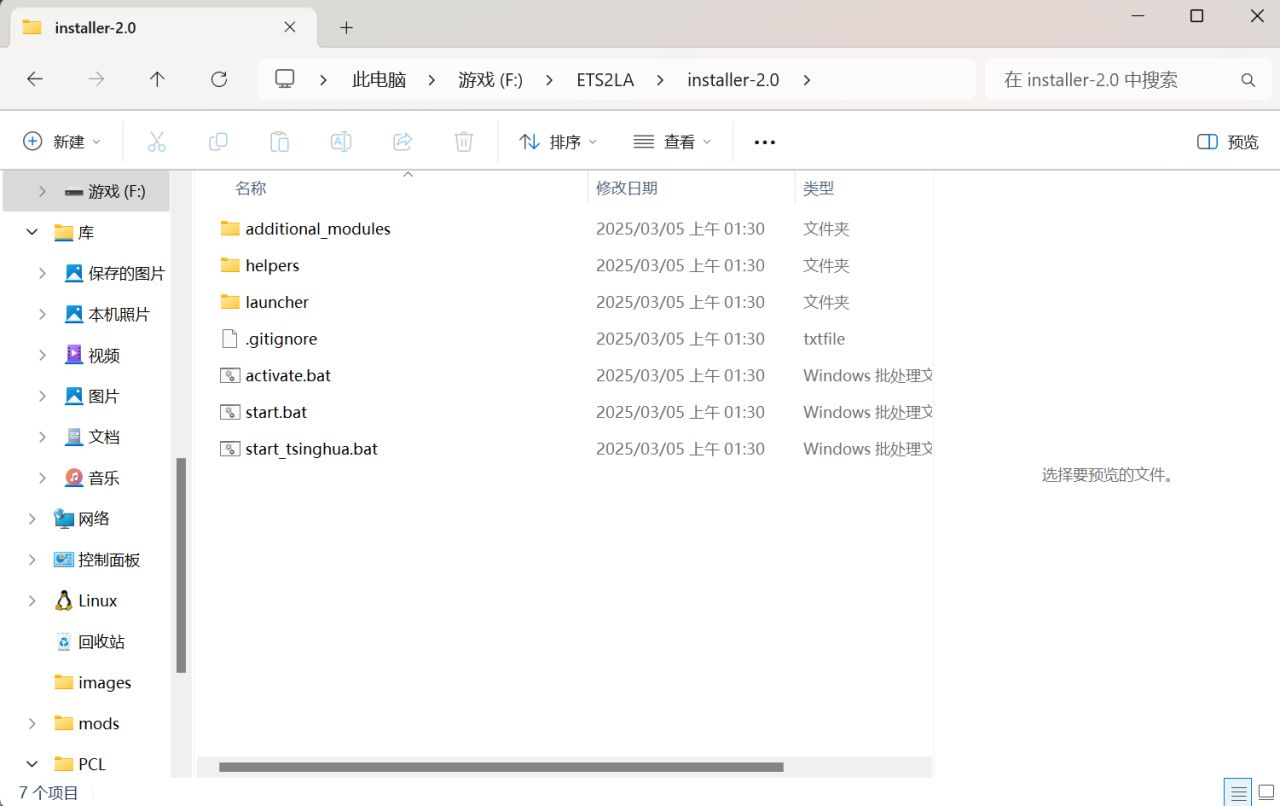Image resolution: width=1280 pixels, height=806 pixels.
Task: Select the start_tsinghua.bat file icon
Action: (230, 449)
